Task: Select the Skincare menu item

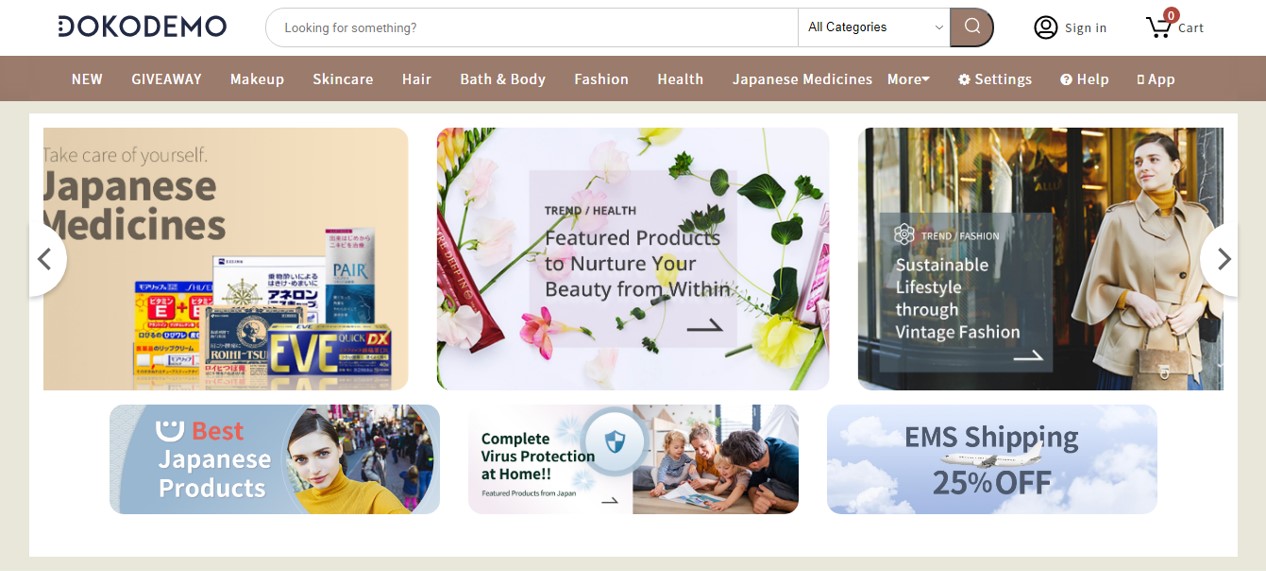Action: (343, 79)
